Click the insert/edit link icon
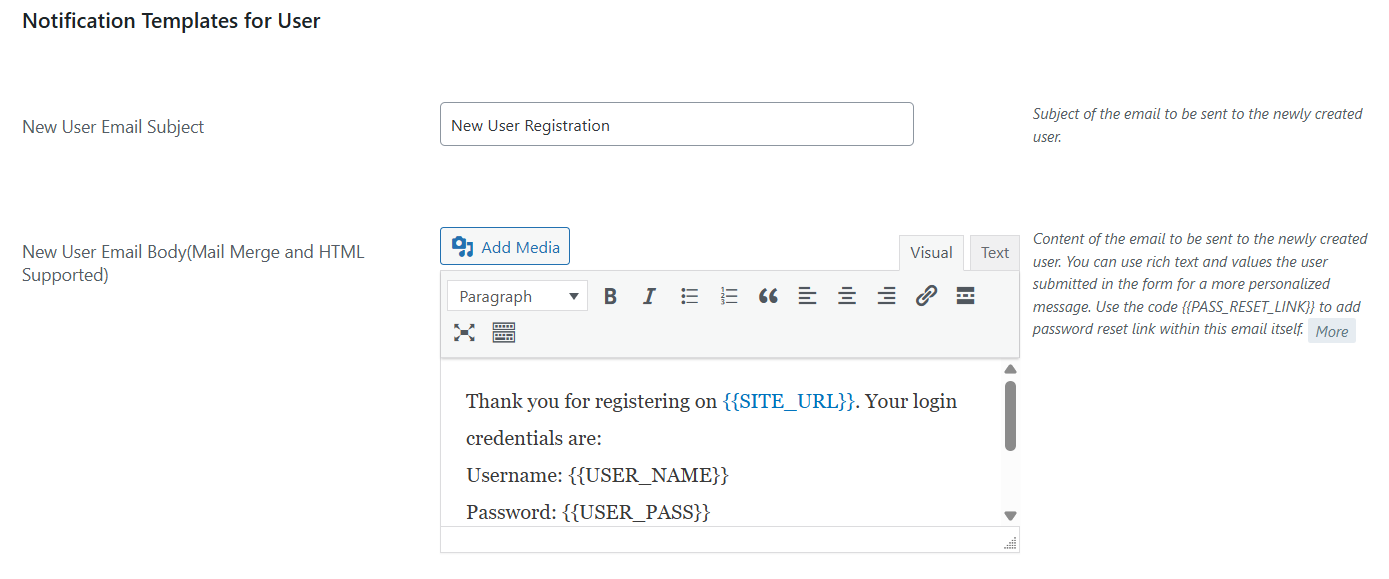 click(x=926, y=296)
